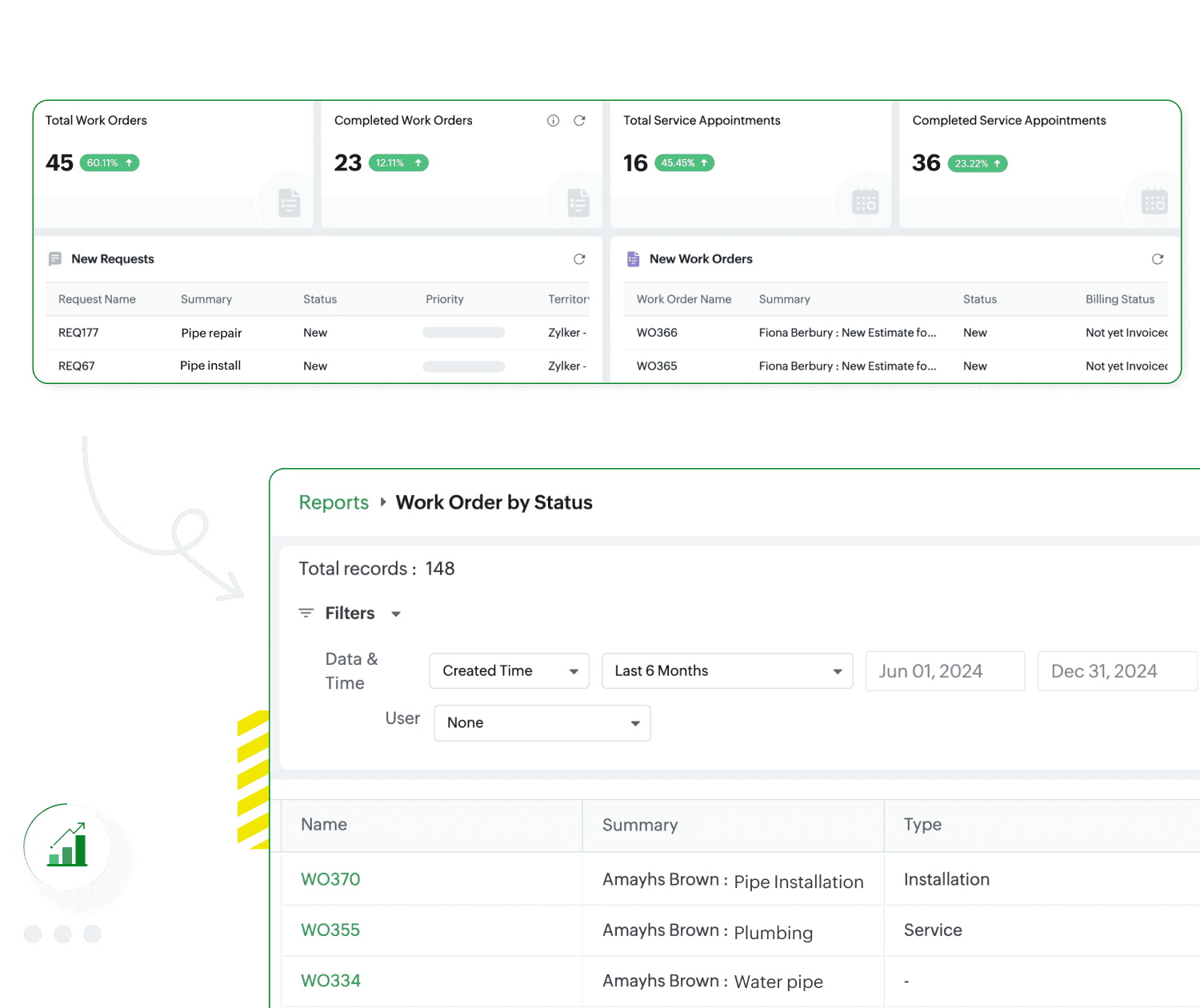The height and width of the screenshot is (1008, 1200).
Task: Click the 45.45% increase badge
Action: [x=684, y=163]
